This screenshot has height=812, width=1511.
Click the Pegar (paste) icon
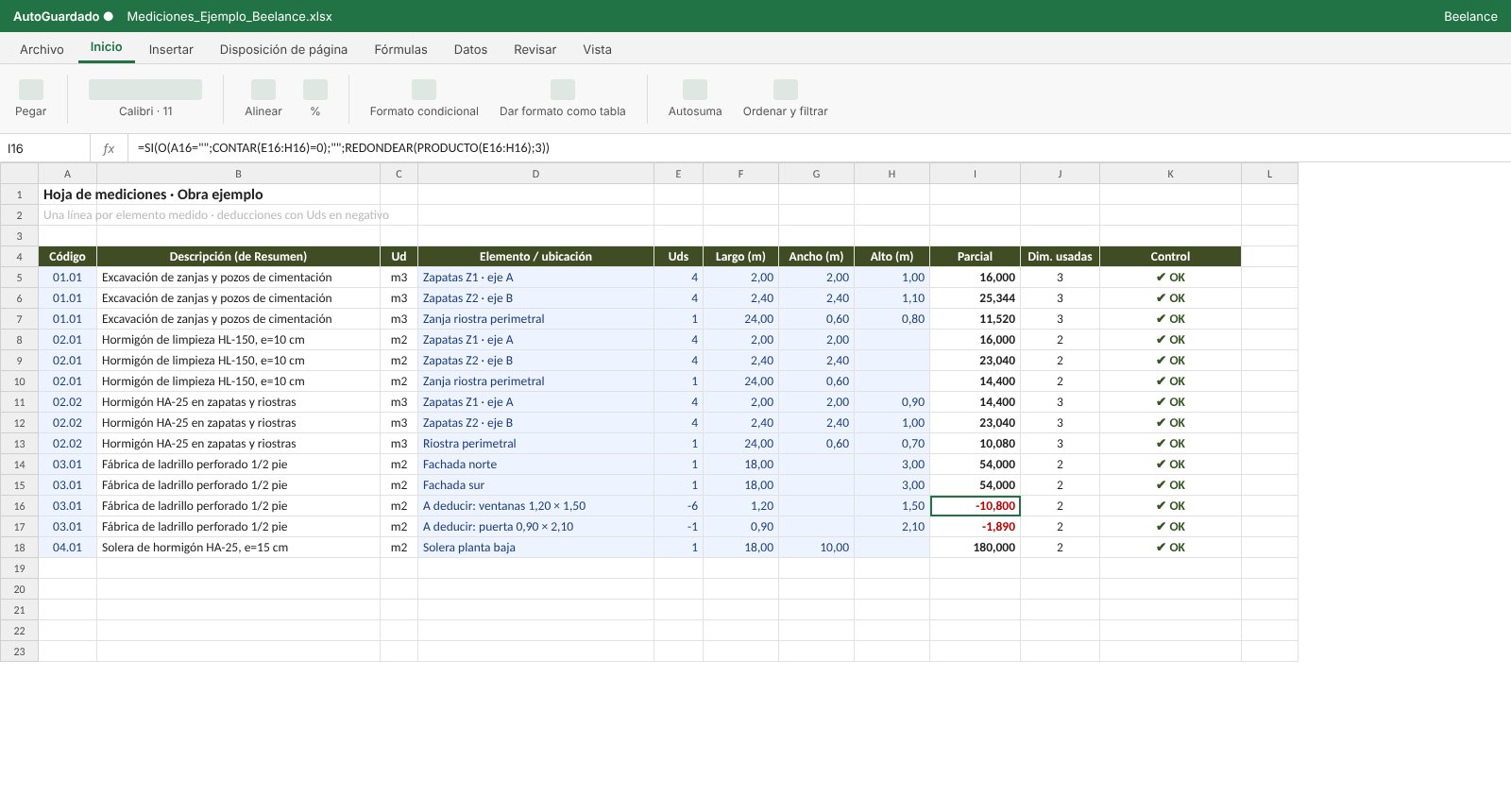[31, 90]
